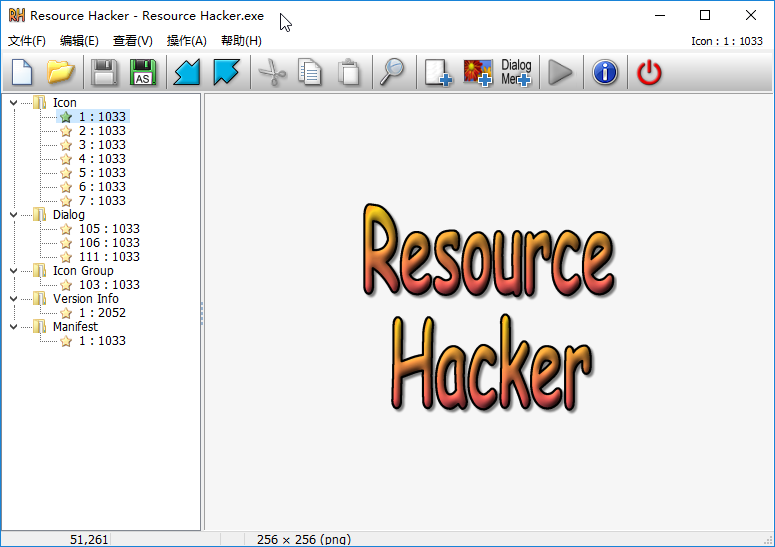Click the New blank file icon

pos(22,73)
